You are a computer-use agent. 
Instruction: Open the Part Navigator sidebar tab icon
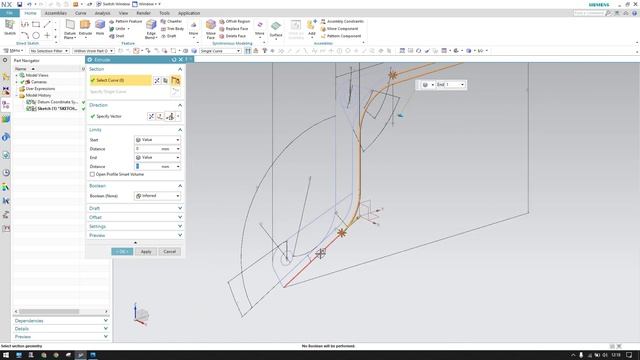click(6, 104)
